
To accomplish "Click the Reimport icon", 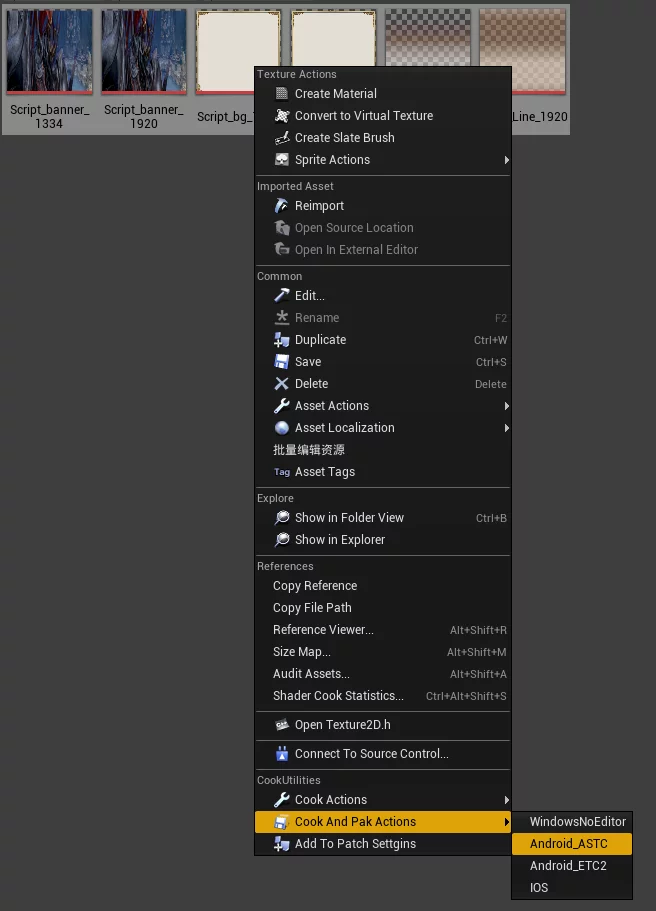I will (x=282, y=206).
